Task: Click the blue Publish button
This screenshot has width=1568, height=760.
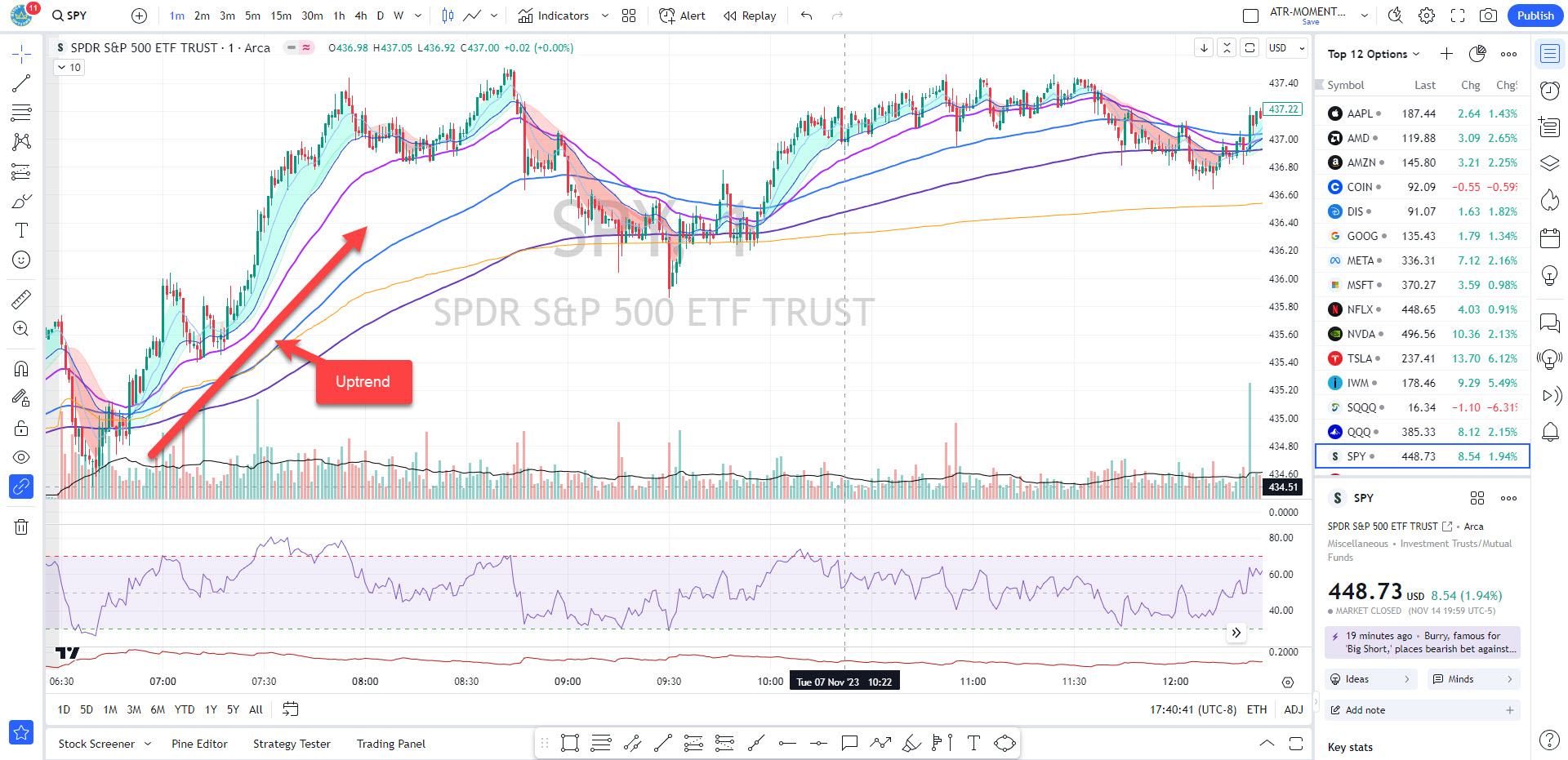Action: (x=1535, y=16)
